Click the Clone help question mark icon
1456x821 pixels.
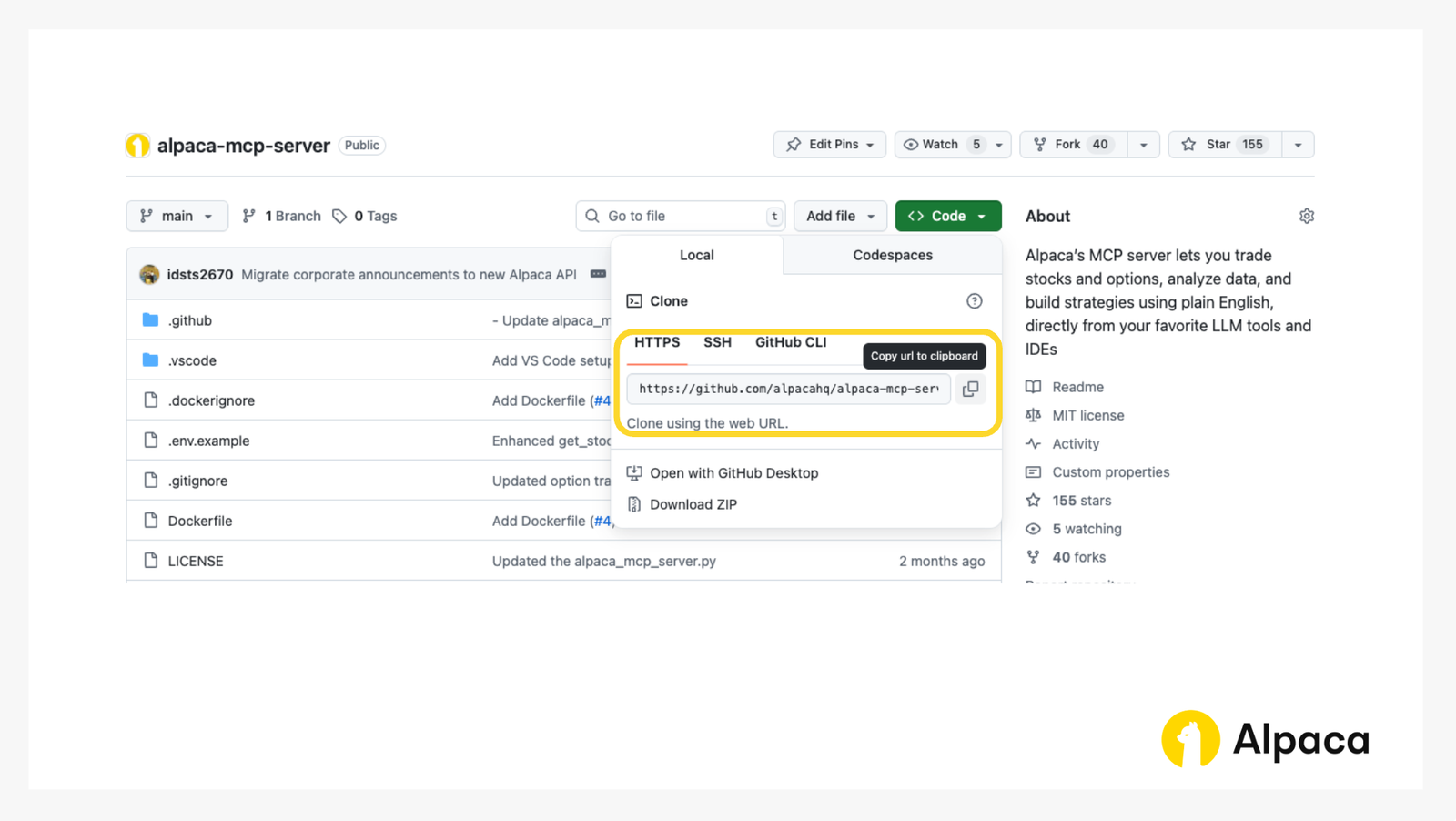click(975, 300)
